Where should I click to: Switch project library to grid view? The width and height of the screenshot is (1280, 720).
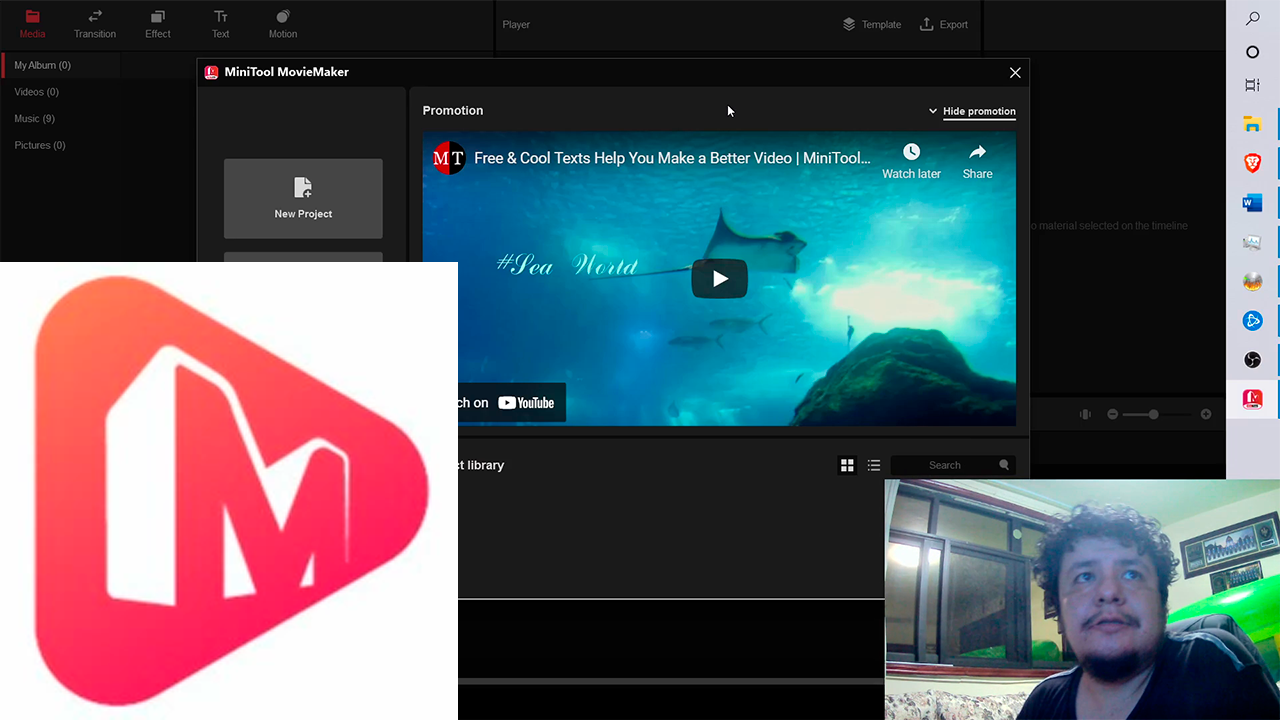[847, 465]
